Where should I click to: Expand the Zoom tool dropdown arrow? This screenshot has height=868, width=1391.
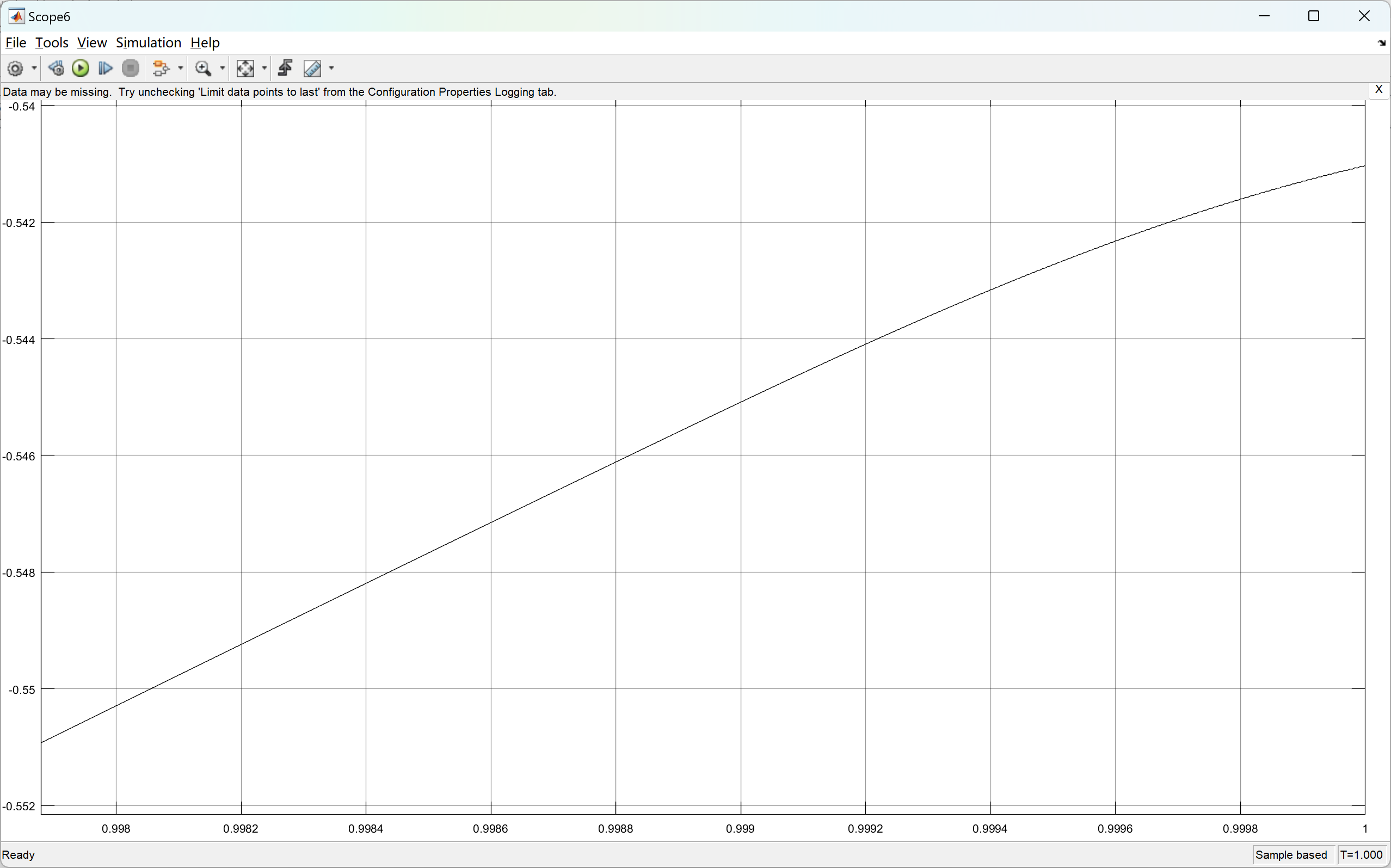point(223,69)
